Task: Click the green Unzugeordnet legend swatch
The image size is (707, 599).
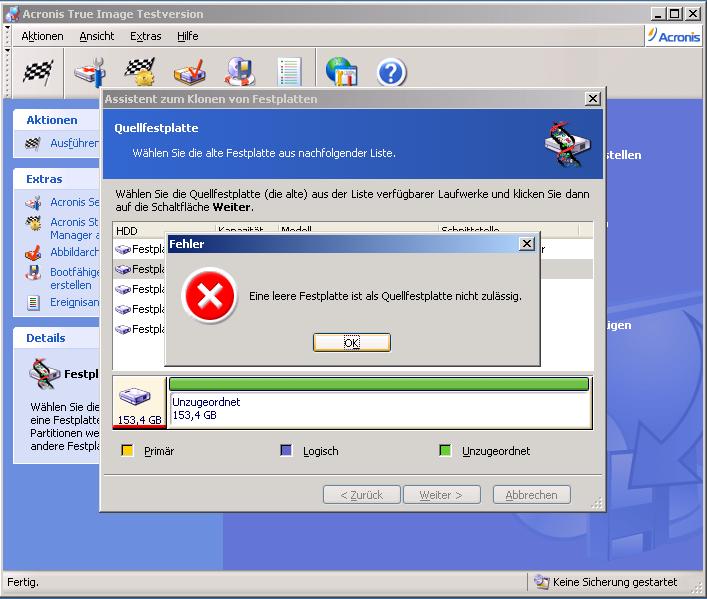Action: click(445, 450)
